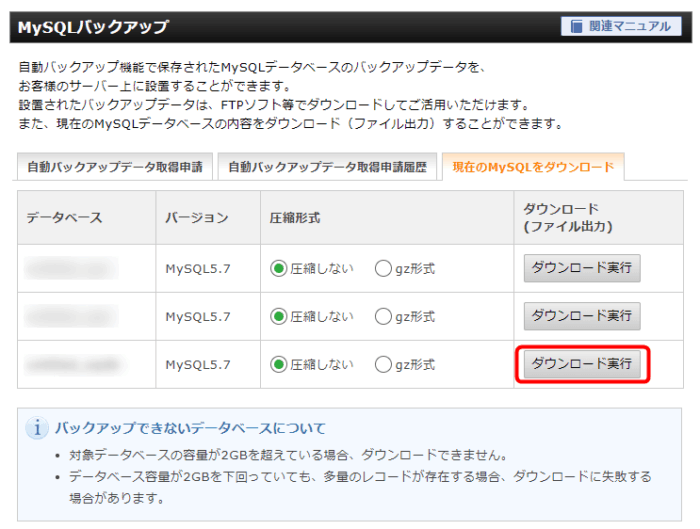The width and height of the screenshot is (700, 529).
Task: Choose gz形式 in the second database row
Action: pos(383,317)
